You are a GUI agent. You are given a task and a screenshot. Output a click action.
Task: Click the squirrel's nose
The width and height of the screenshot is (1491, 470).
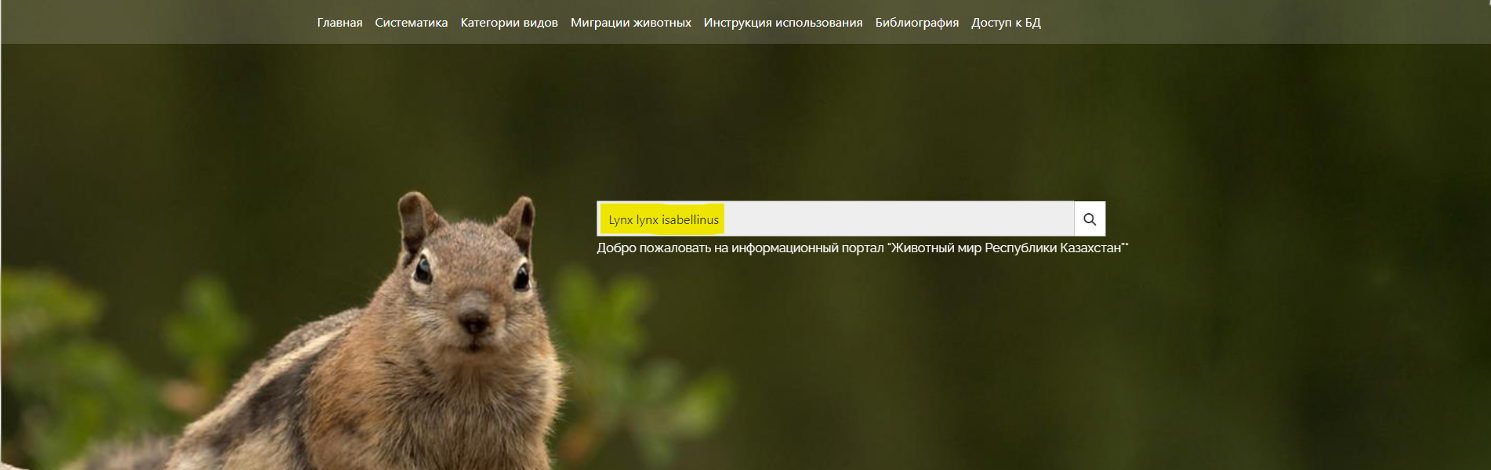[473, 322]
